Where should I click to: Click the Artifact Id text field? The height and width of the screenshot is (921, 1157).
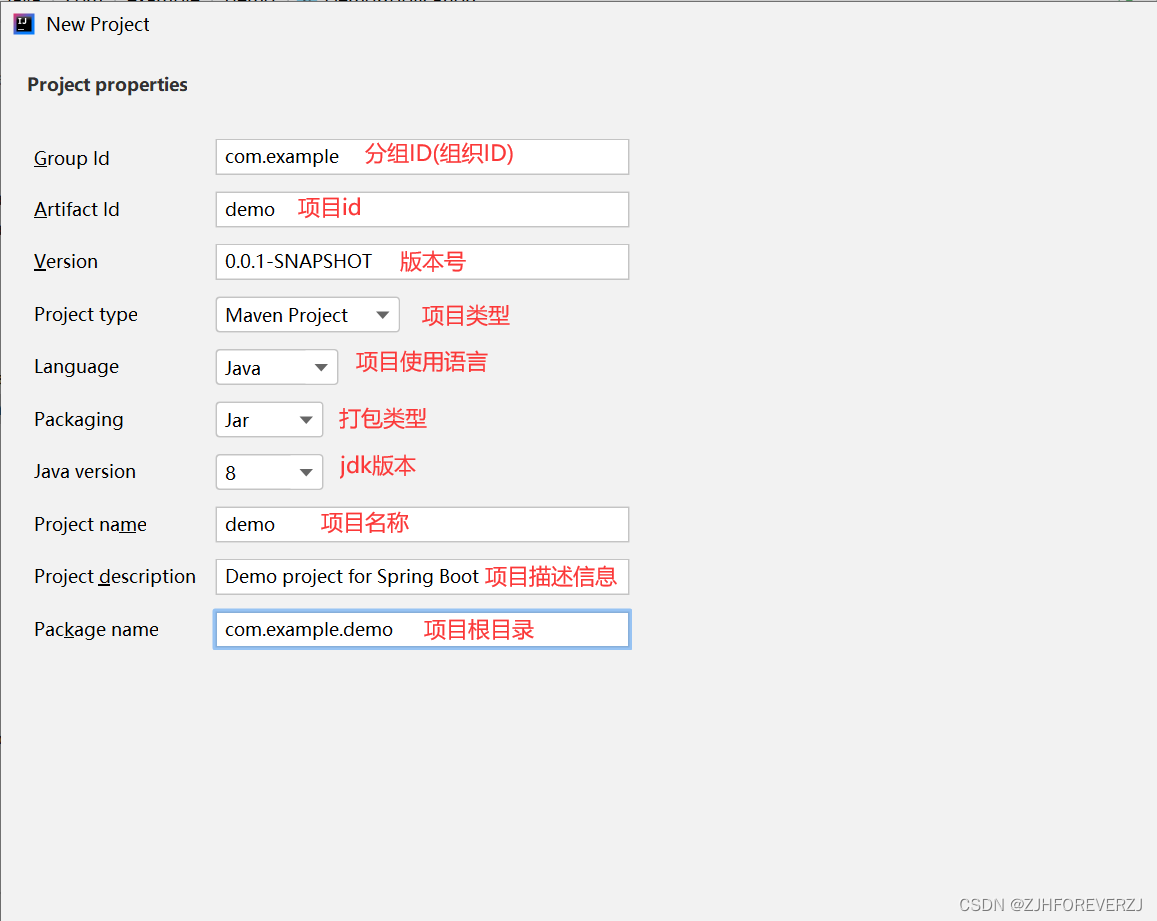[x=422, y=210]
